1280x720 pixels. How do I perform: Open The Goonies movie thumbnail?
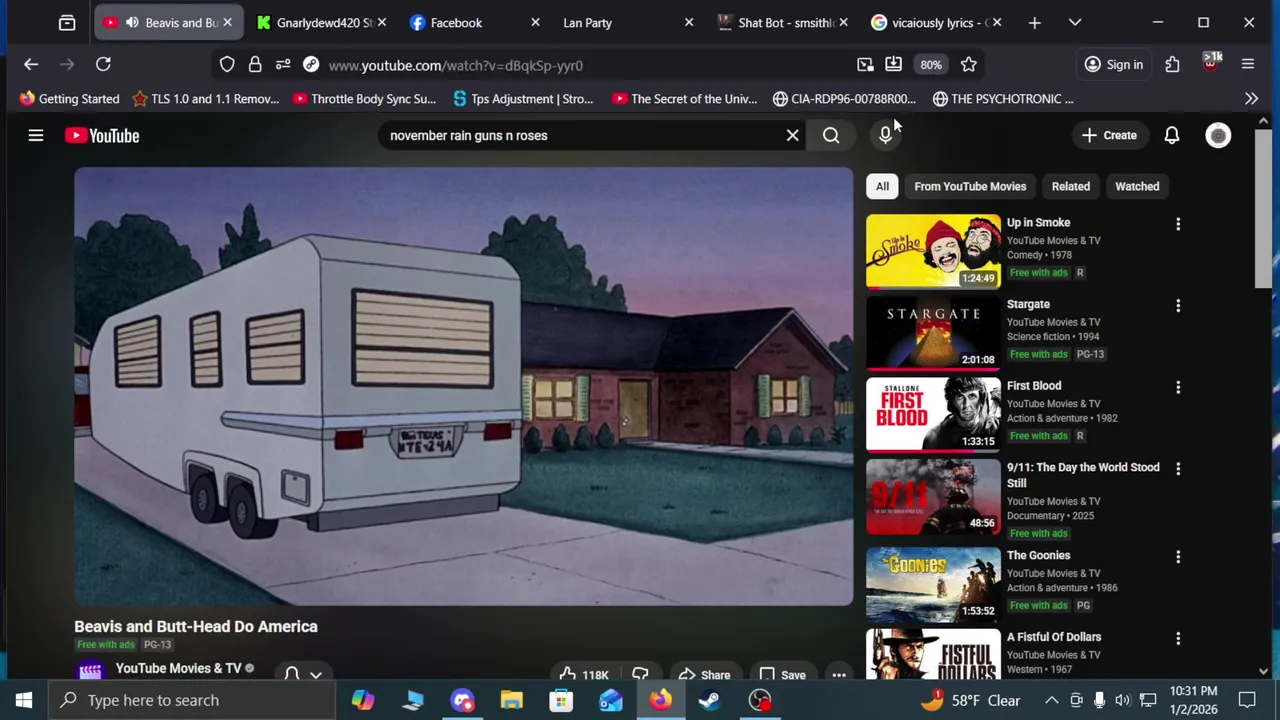pyautogui.click(x=933, y=584)
